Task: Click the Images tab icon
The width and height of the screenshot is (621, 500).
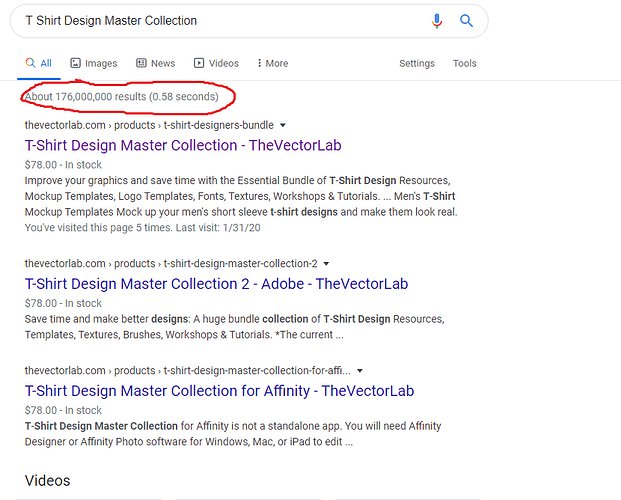Action: click(76, 63)
